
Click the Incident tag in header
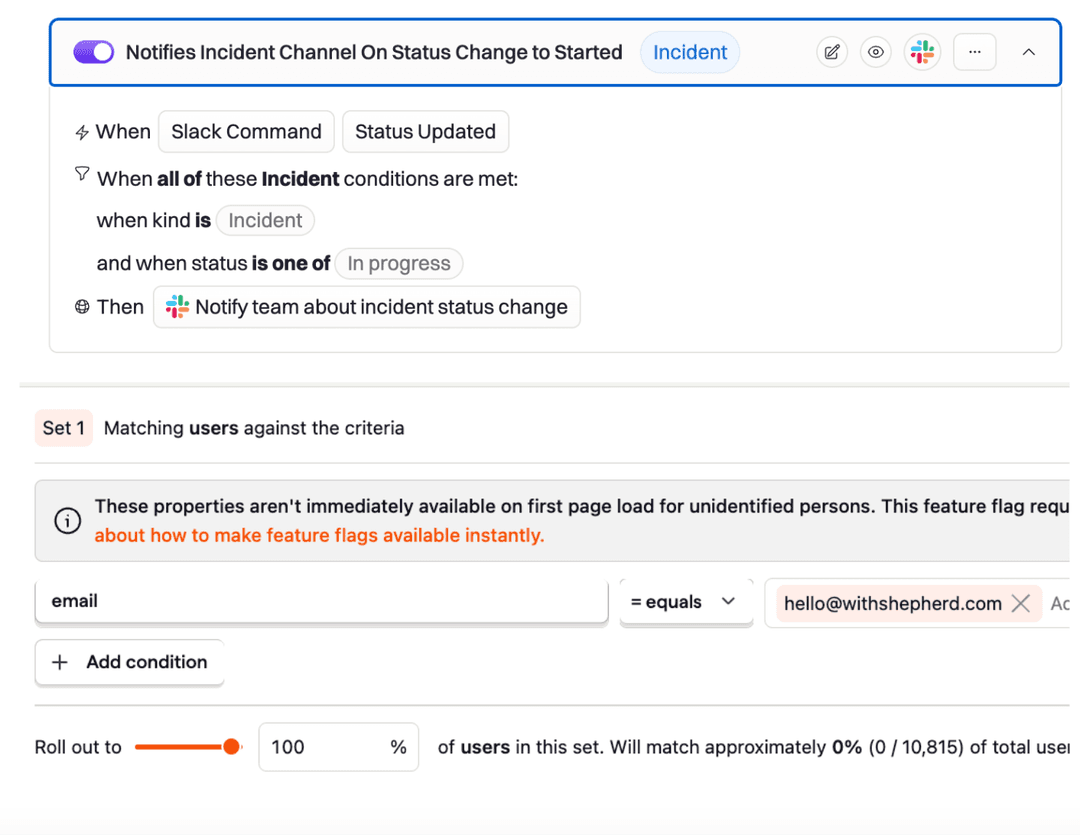[690, 52]
